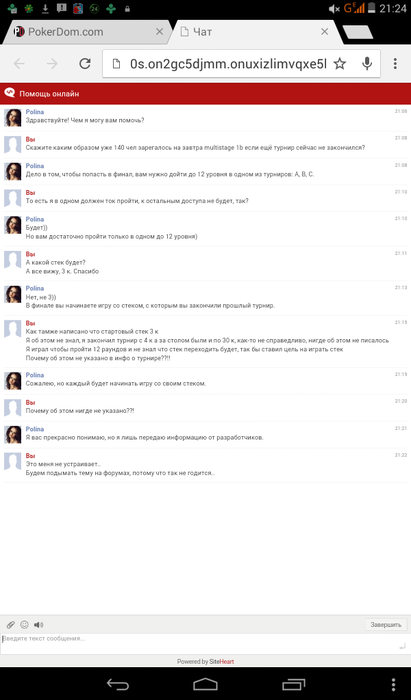
Task: Click the paperclip attach file icon
Action: pos(10,625)
